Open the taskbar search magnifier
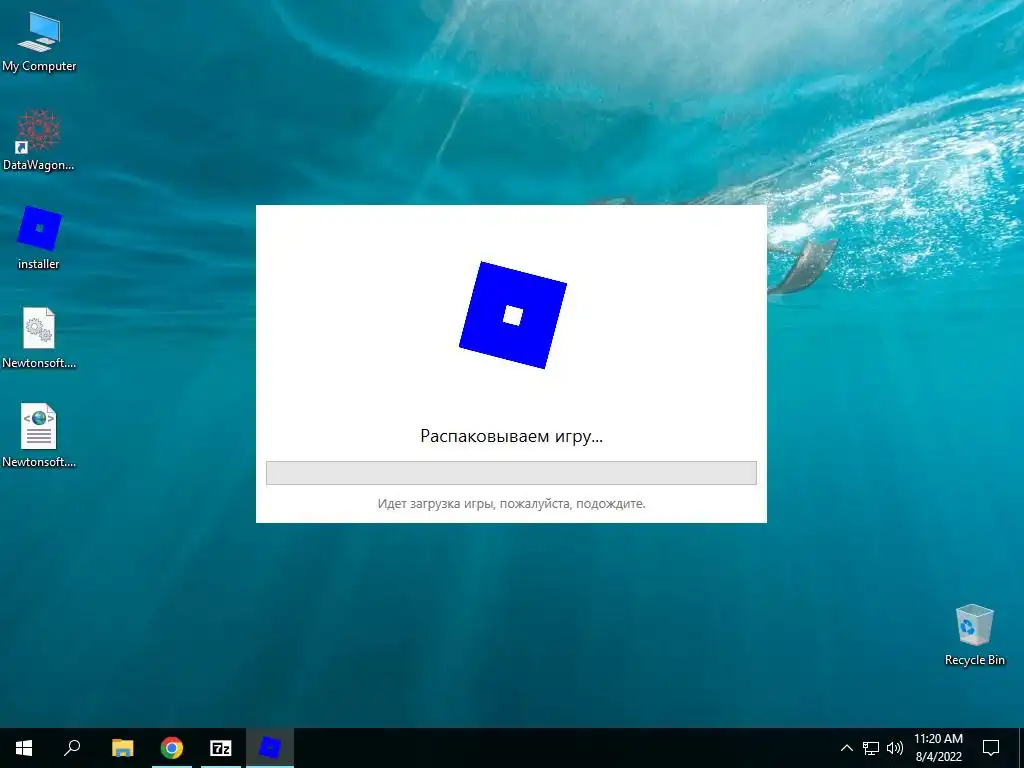 coord(72,748)
